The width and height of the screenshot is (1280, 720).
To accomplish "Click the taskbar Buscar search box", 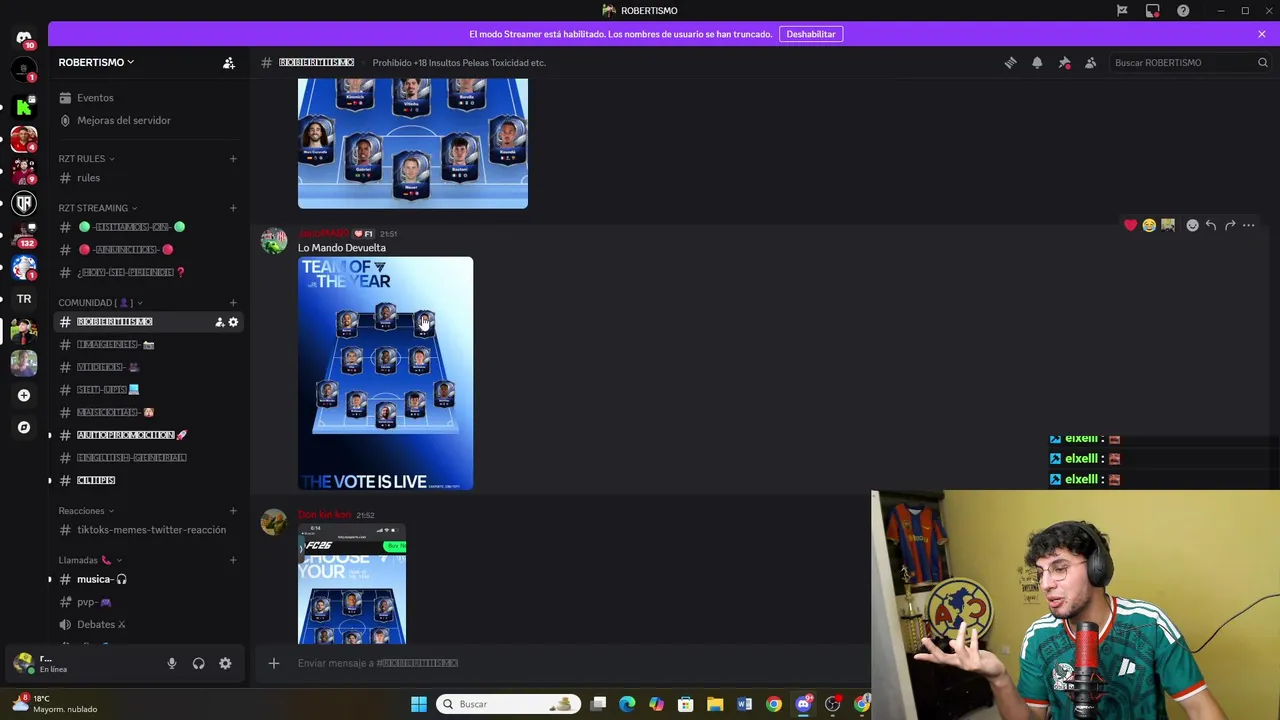I will [x=510, y=704].
